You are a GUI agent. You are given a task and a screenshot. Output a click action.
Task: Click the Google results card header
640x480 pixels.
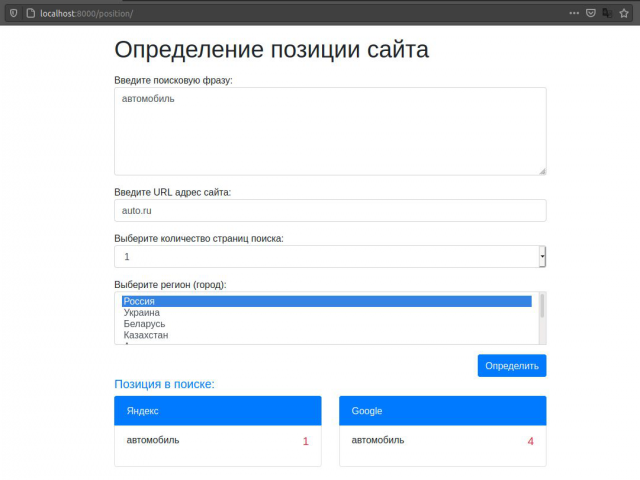click(x=442, y=411)
